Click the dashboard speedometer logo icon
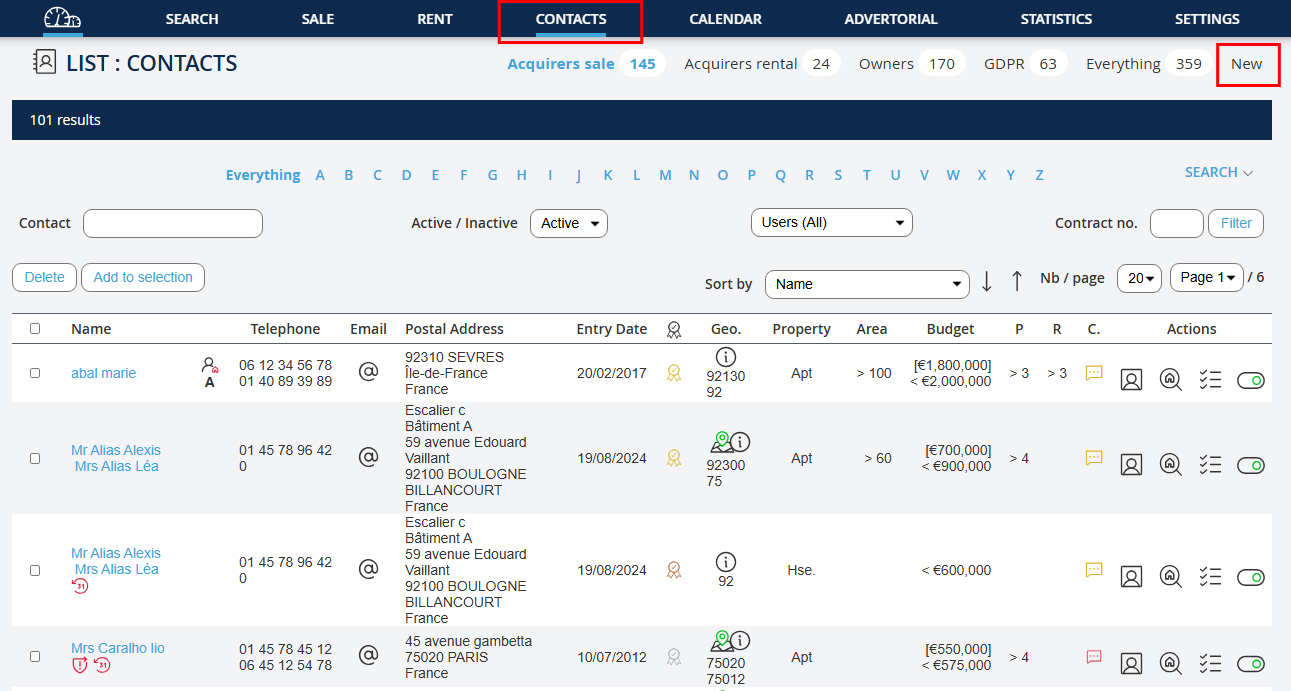 coord(63,19)
